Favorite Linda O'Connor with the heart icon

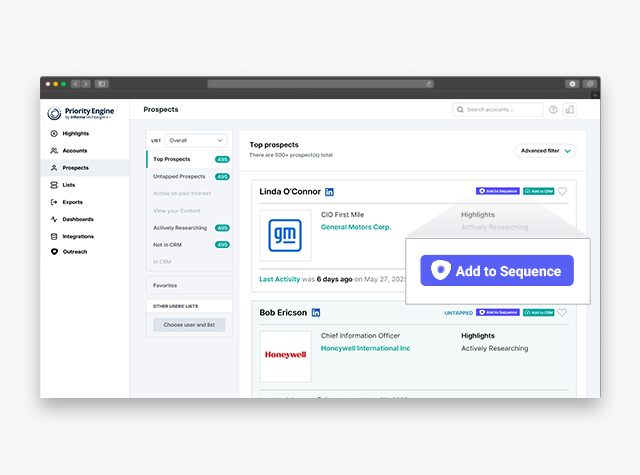coord(562,191)
